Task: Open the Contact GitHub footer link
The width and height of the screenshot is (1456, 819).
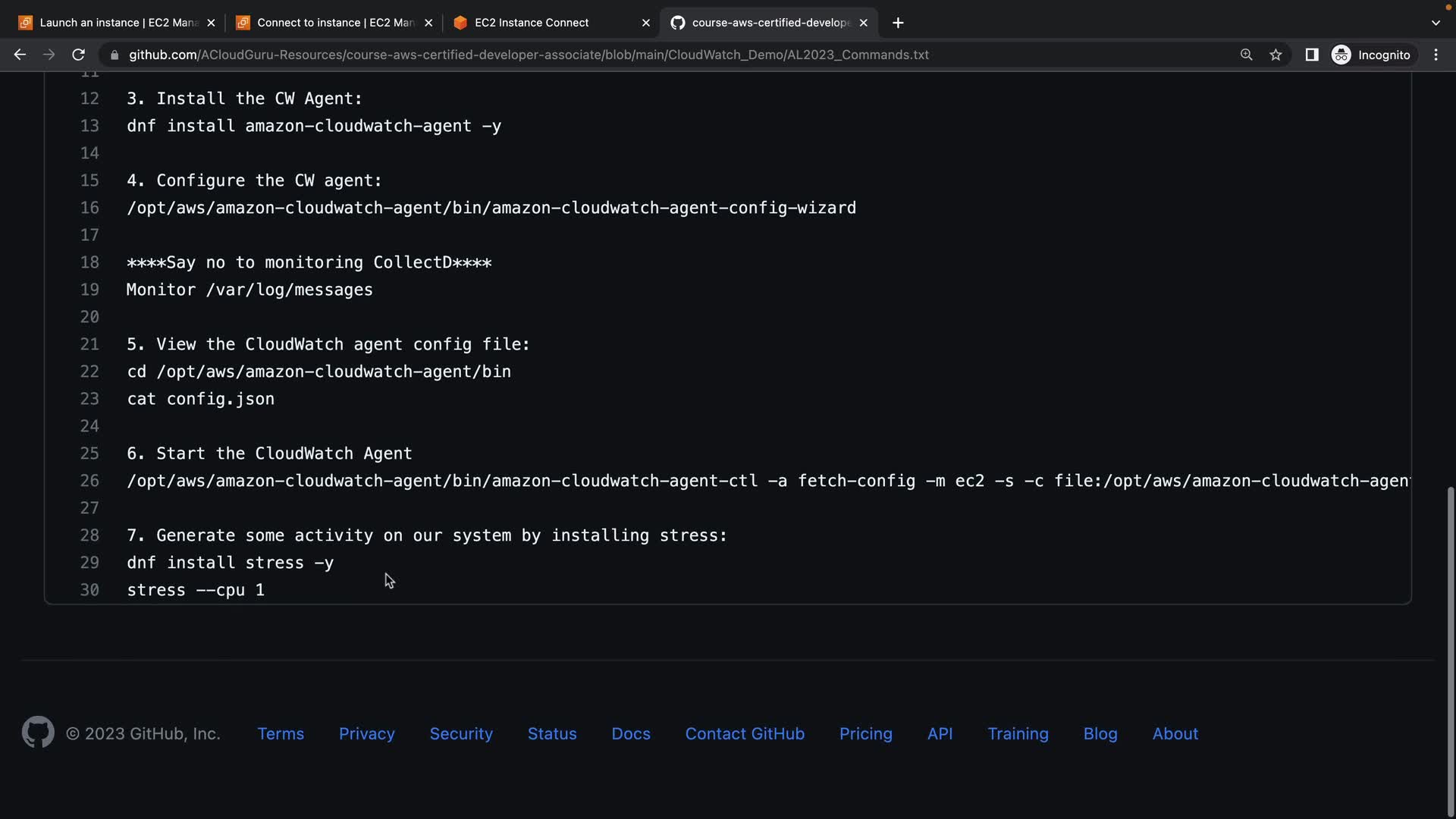Action: point(744,733)
